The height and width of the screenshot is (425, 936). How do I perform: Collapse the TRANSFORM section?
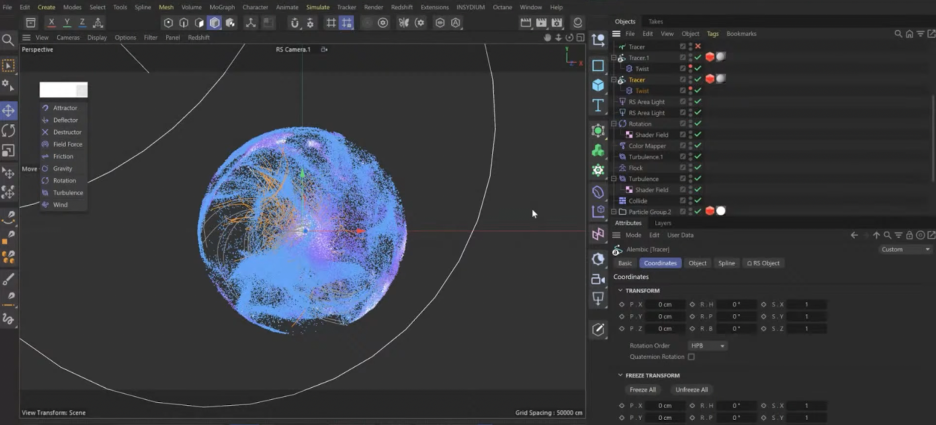[620, 291]
